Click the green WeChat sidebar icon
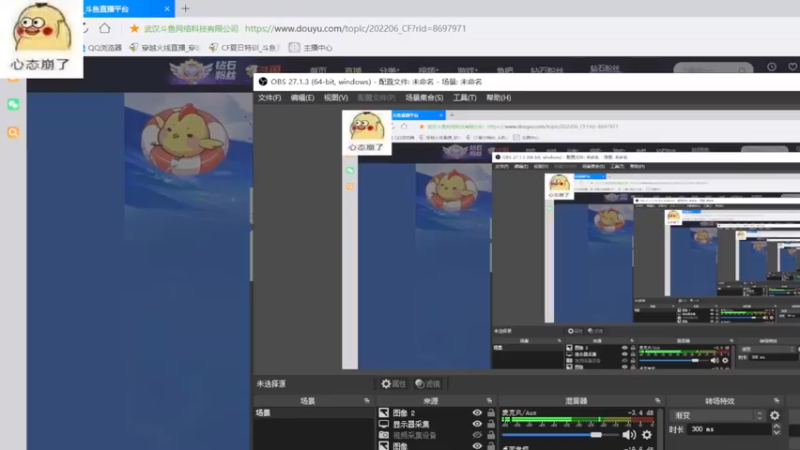The image size is (800, 450). (13, 104)
